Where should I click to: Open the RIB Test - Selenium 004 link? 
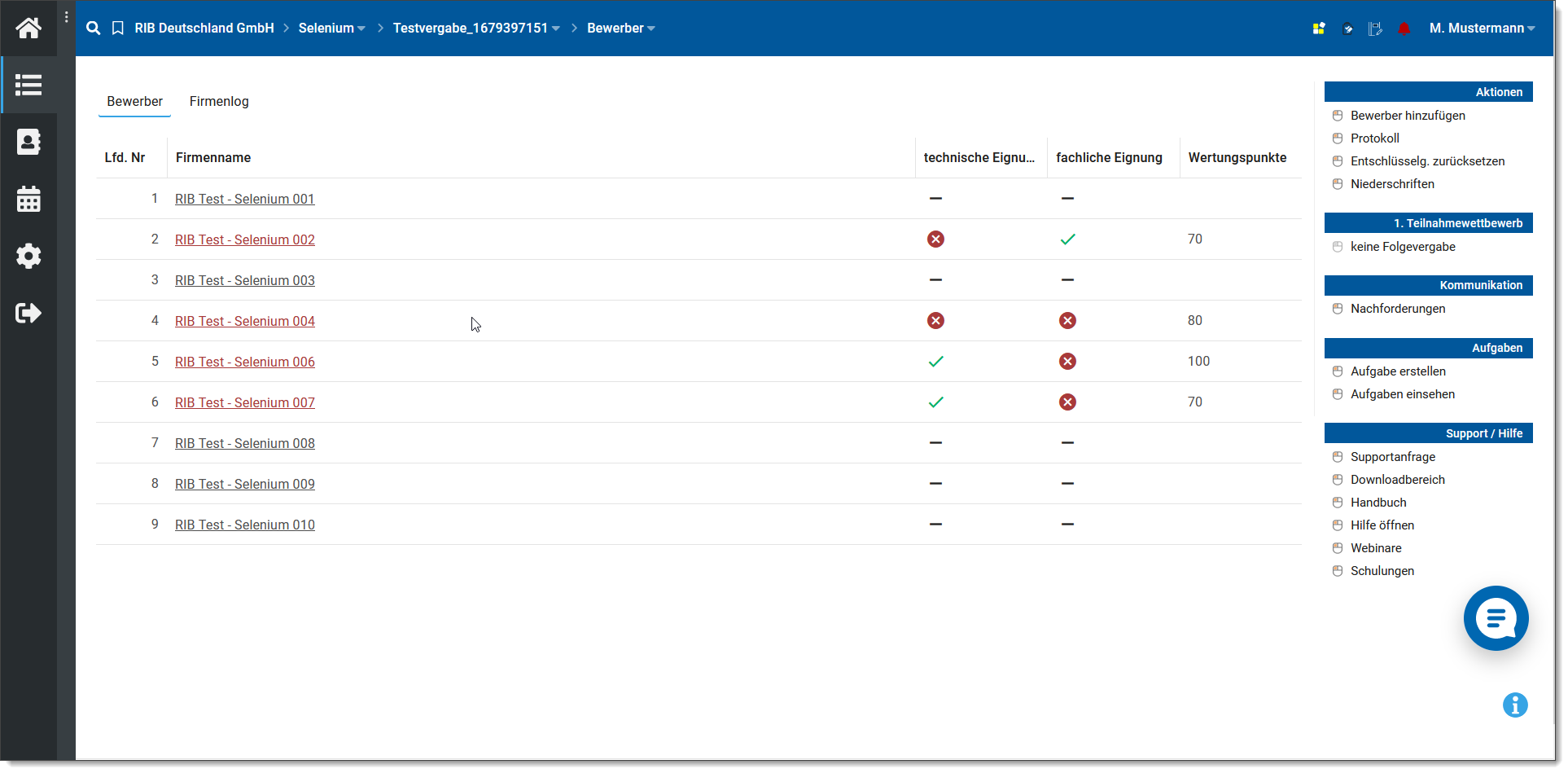point(244,321)
